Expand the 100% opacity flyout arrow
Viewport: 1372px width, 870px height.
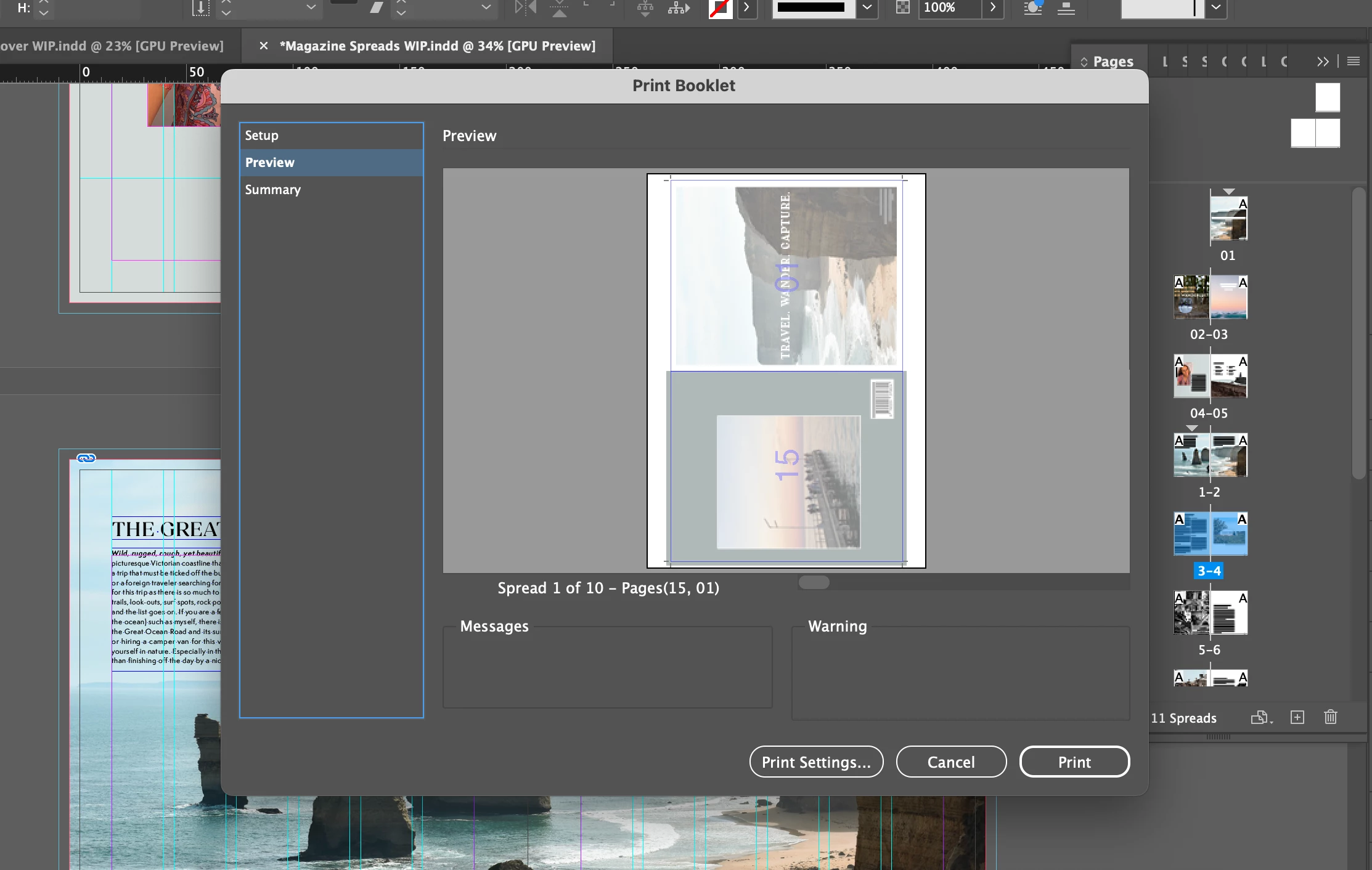pyautogui.click(x=992, y=7)
